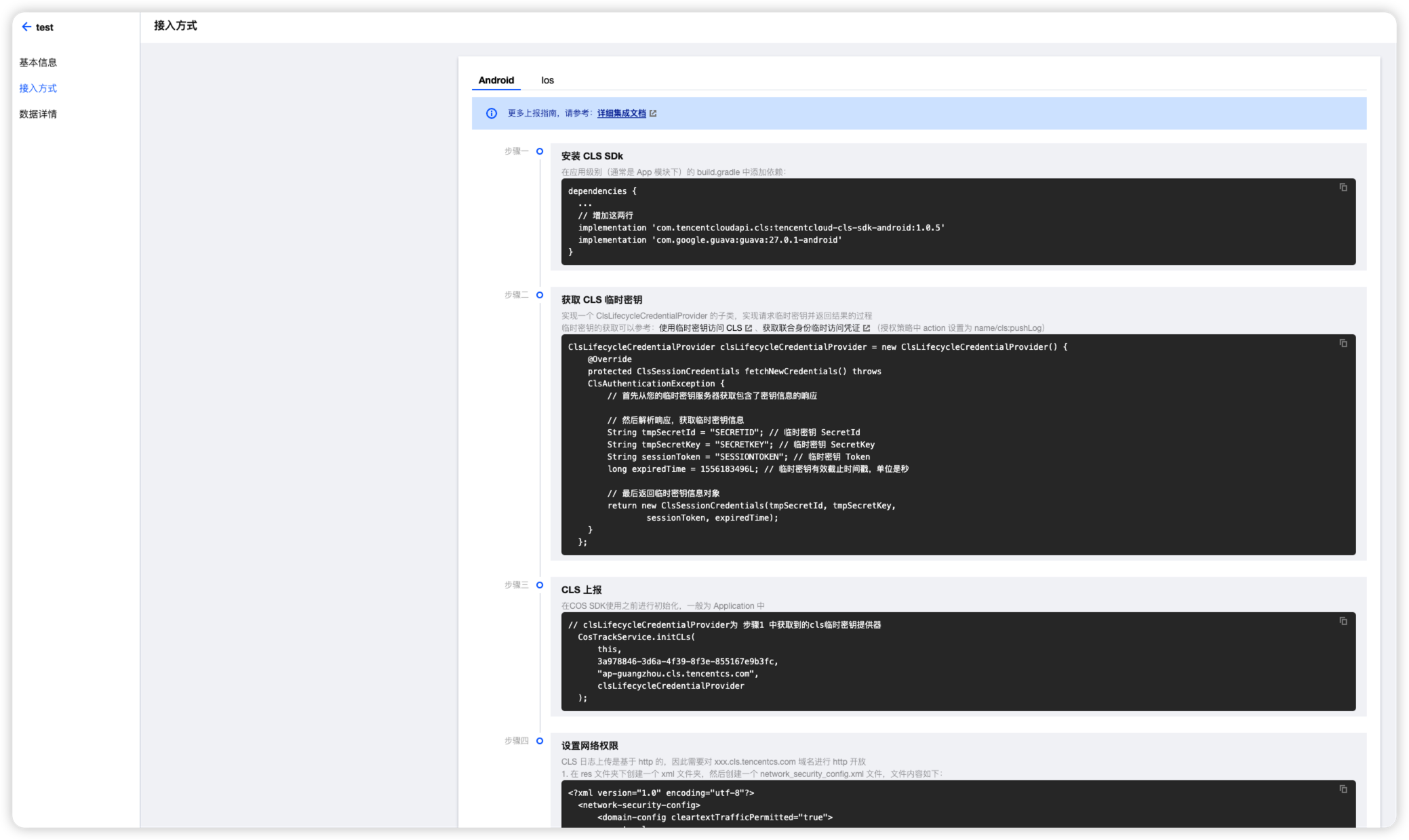Copy the CosTrackService.initCLs code block
This screenshot has width=1409, height=840.
click(1343, 621)
